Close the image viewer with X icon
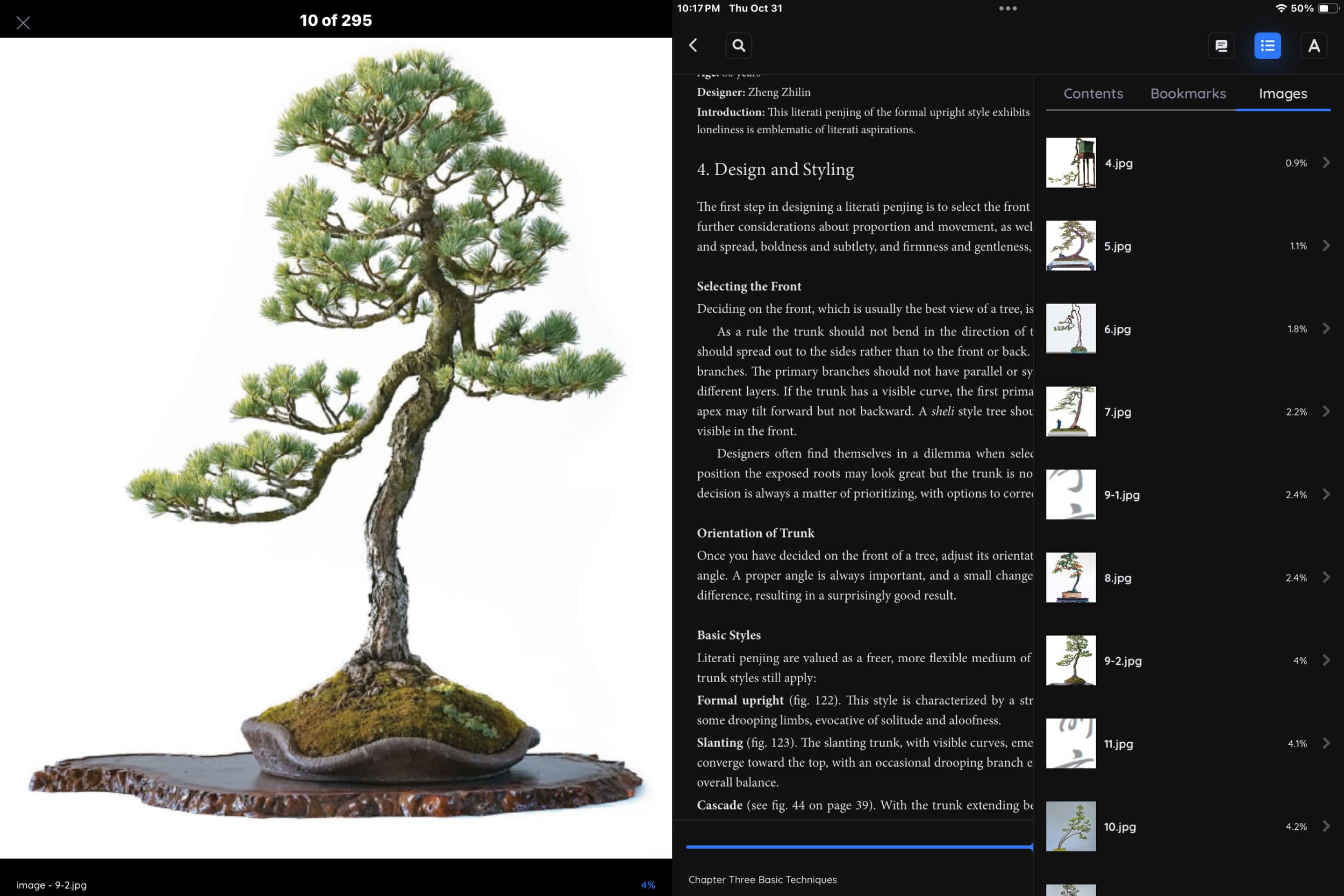The width and height of the screenshot is (1344, 896). click(23, 23)
